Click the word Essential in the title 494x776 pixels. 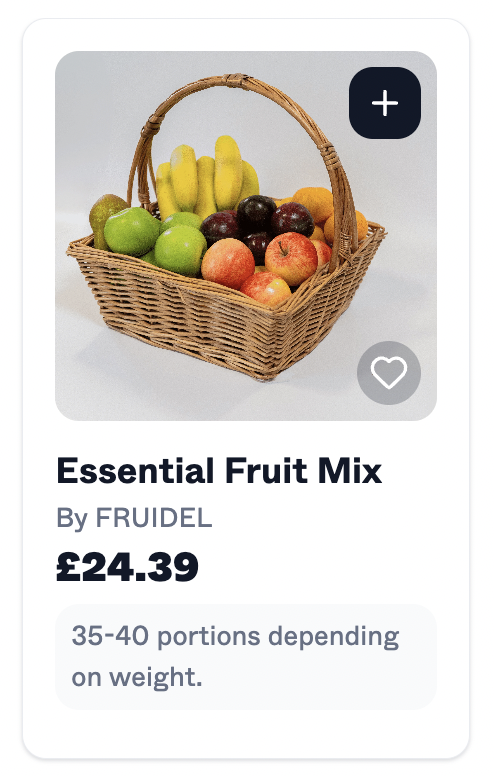click(x=136, y=470)
